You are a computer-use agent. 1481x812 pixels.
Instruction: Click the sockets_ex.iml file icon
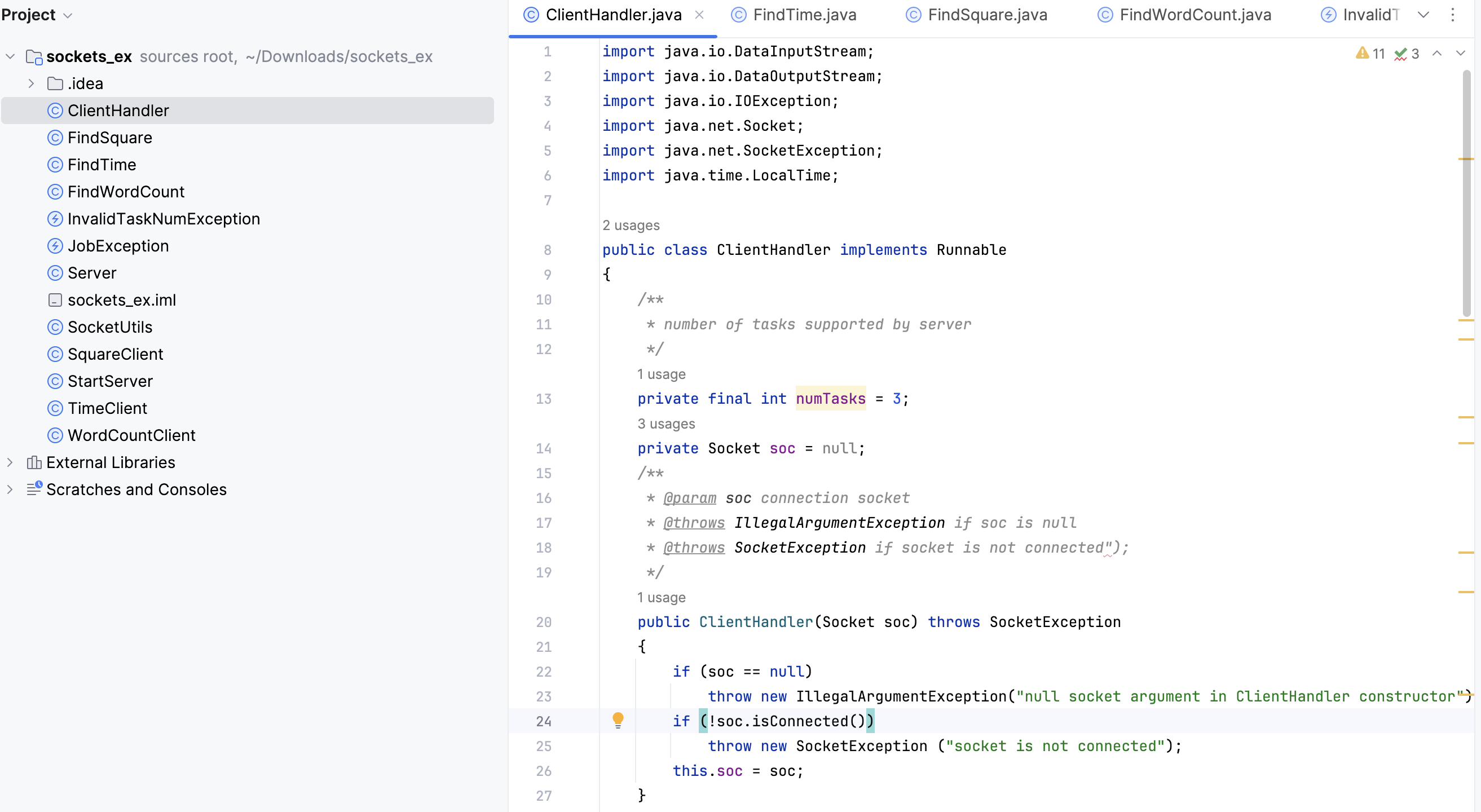[55, 299]
